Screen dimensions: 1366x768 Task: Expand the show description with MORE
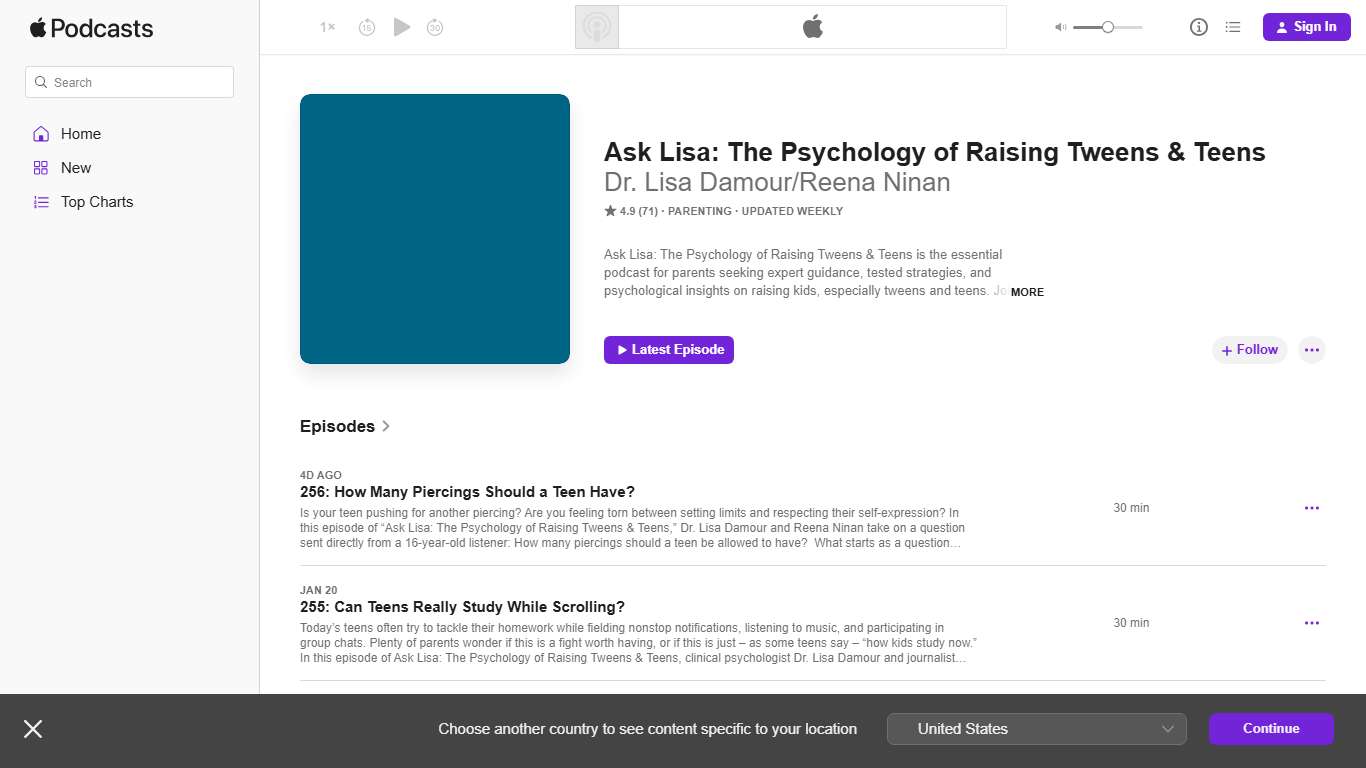(x=1027, y=292)
